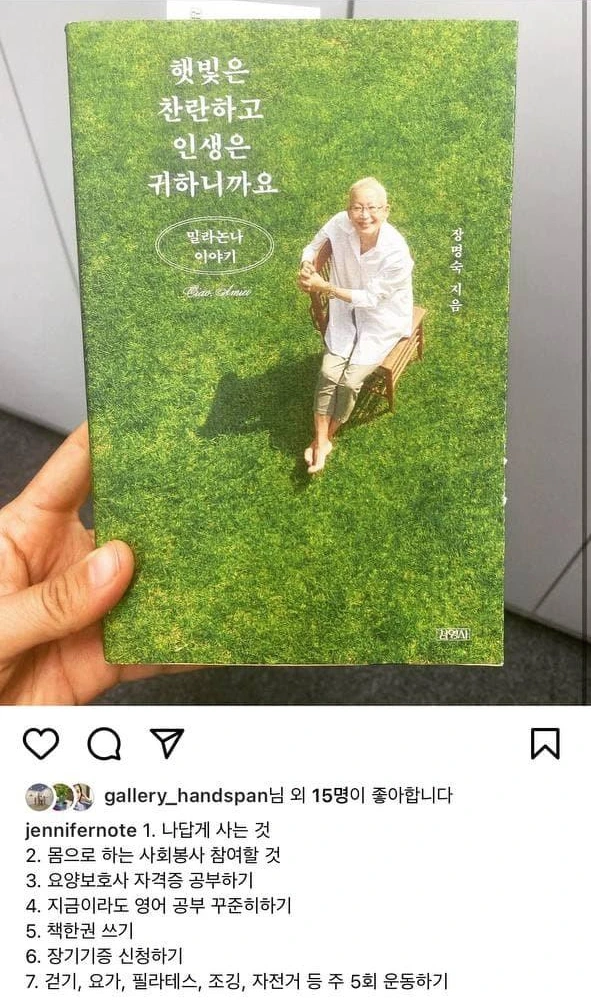Tap the 김영사 publisher logo on the cover
Viewport: 591px width, 1000px height.
[456, 634]
